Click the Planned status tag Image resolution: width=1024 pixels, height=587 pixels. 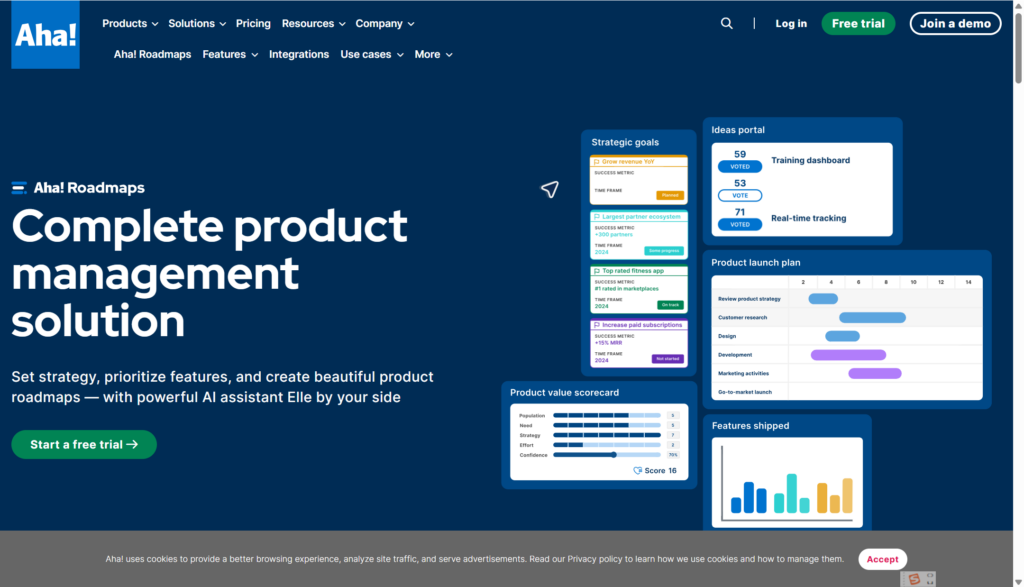(x=670, y=195)
